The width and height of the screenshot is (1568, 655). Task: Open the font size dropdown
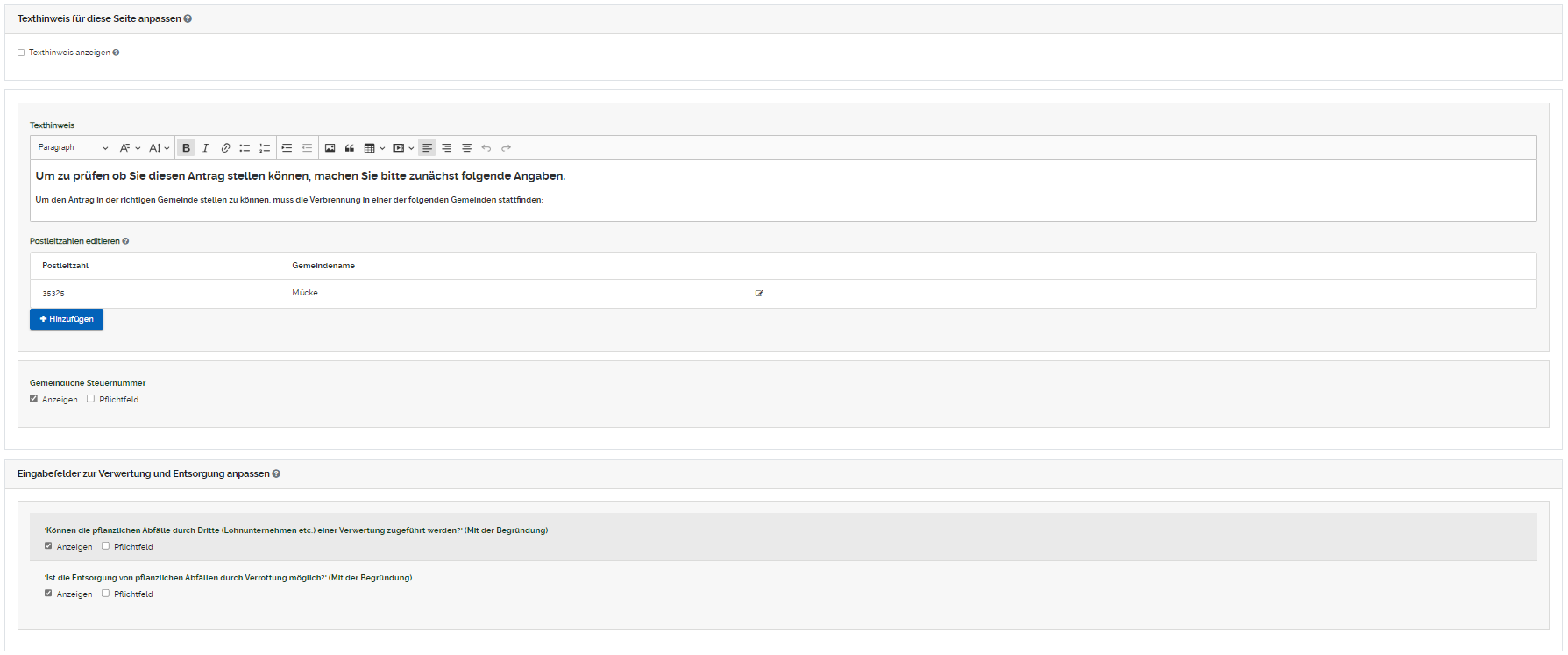point(159,148)
